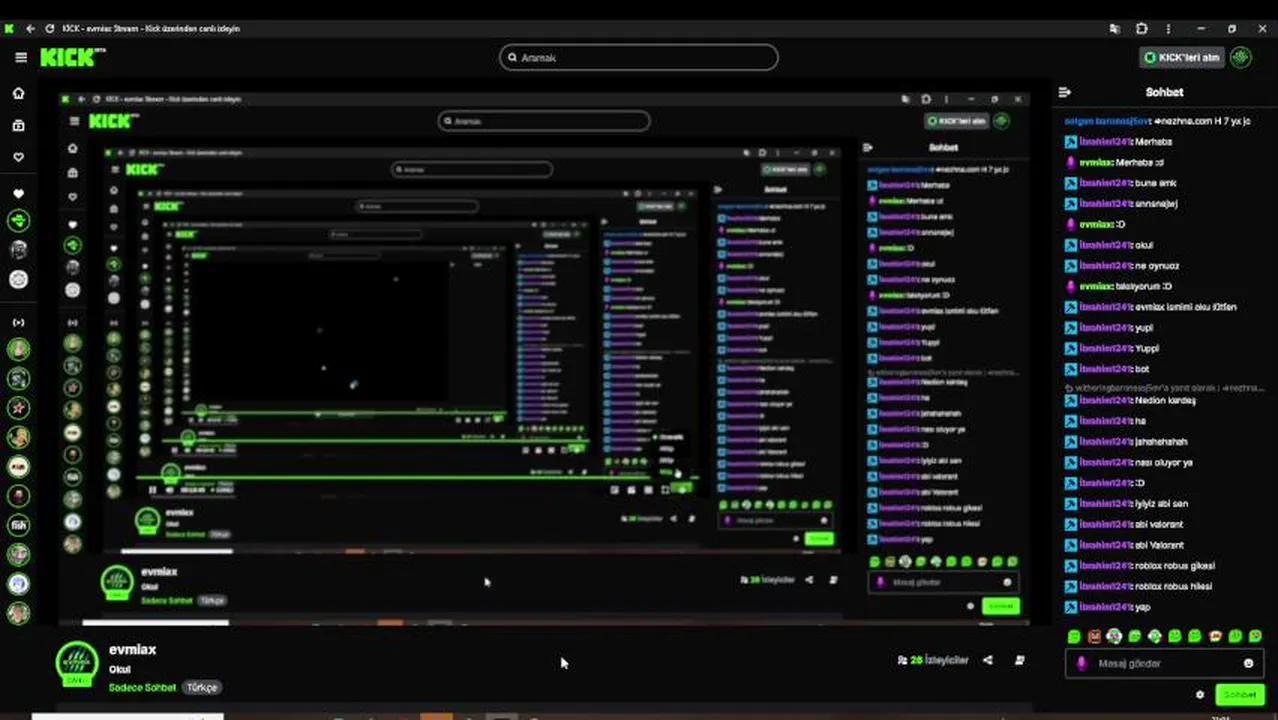Open the Home icon in the outermost sidebar
The height and width of the screenshot is (720, 1278).
(18, 93)
